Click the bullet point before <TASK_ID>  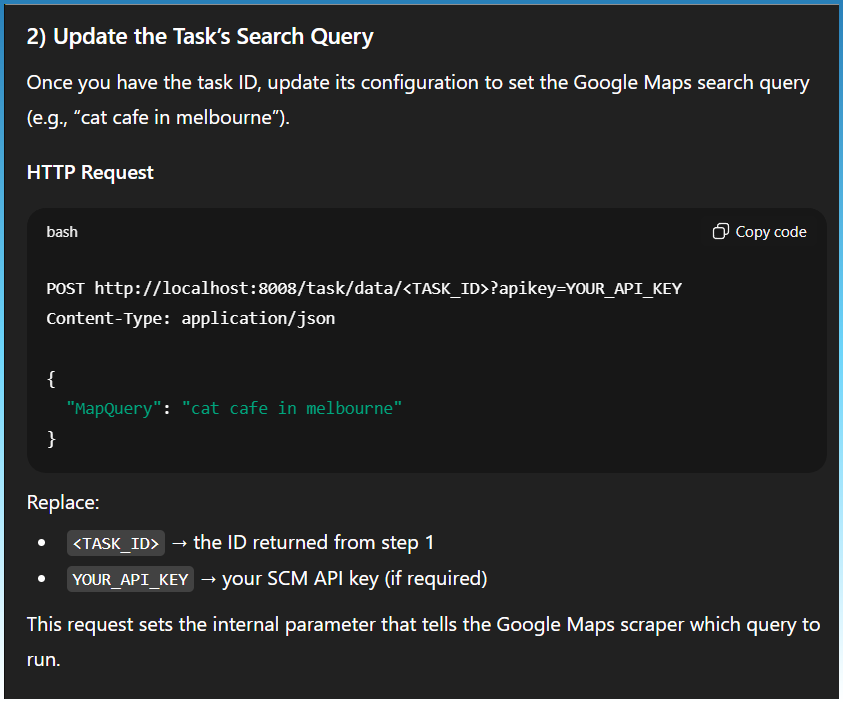pos(42,543)
